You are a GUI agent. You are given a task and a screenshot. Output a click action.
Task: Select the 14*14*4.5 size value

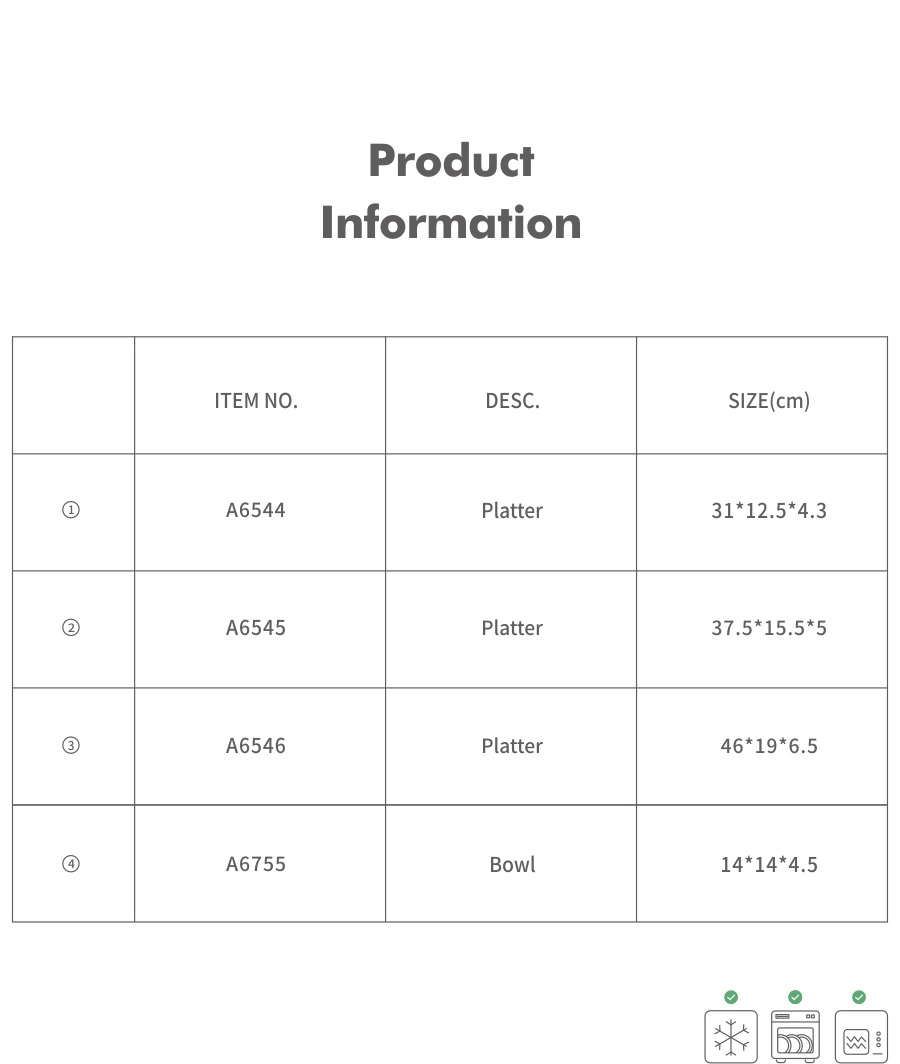point(769,864)
